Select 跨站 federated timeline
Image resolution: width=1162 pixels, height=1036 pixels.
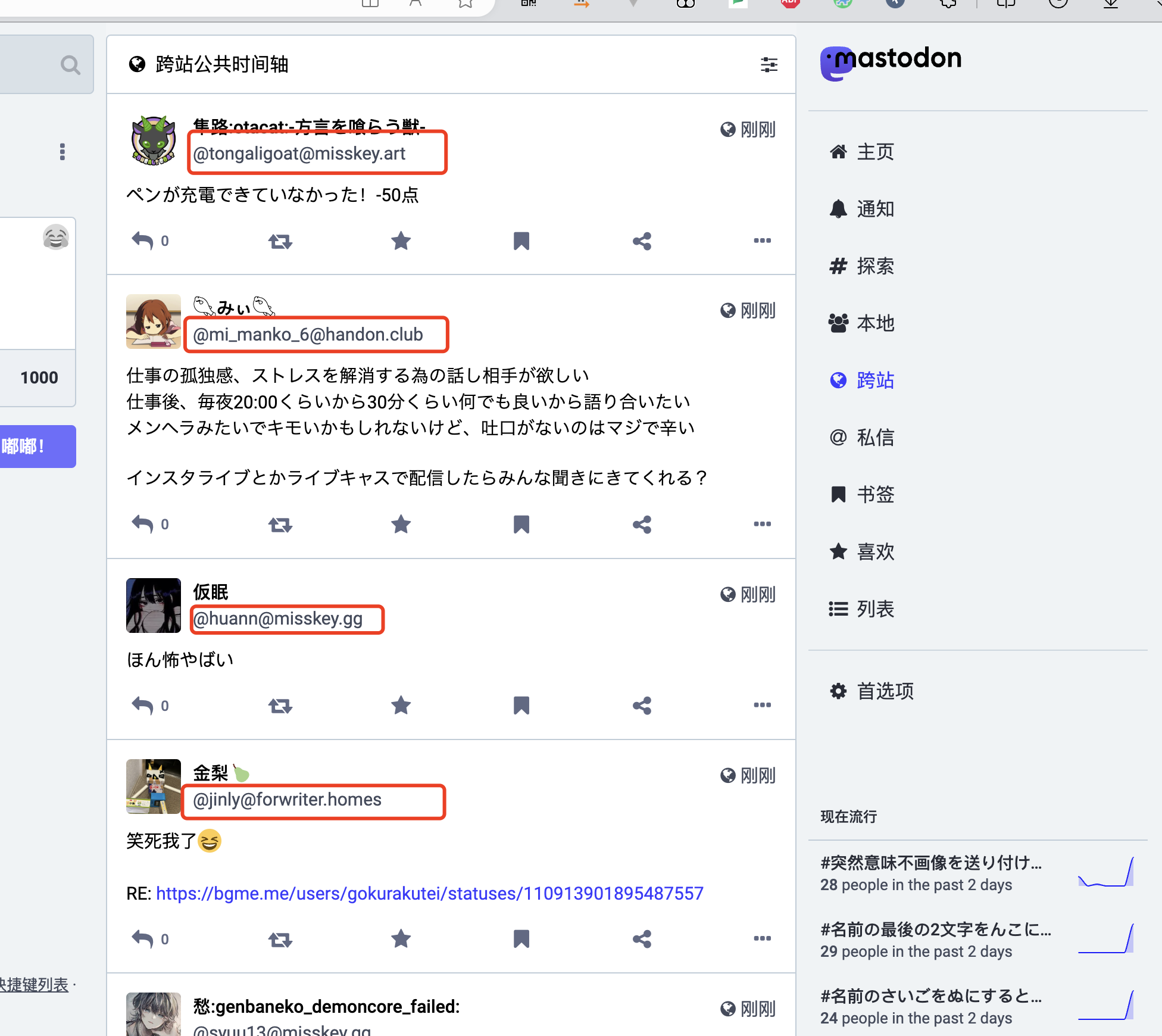coord(861,380)
